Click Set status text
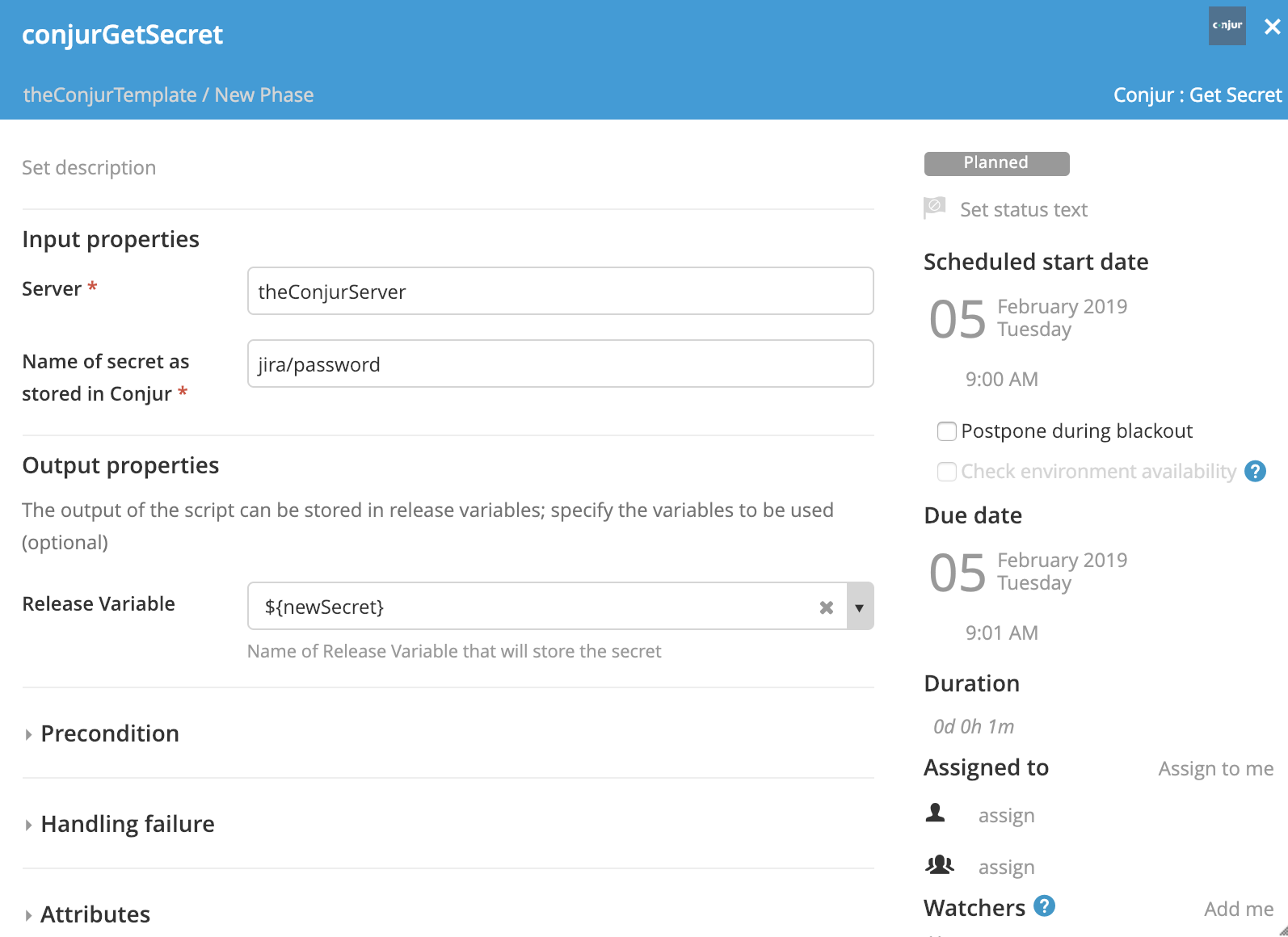 click(1024, 210)
